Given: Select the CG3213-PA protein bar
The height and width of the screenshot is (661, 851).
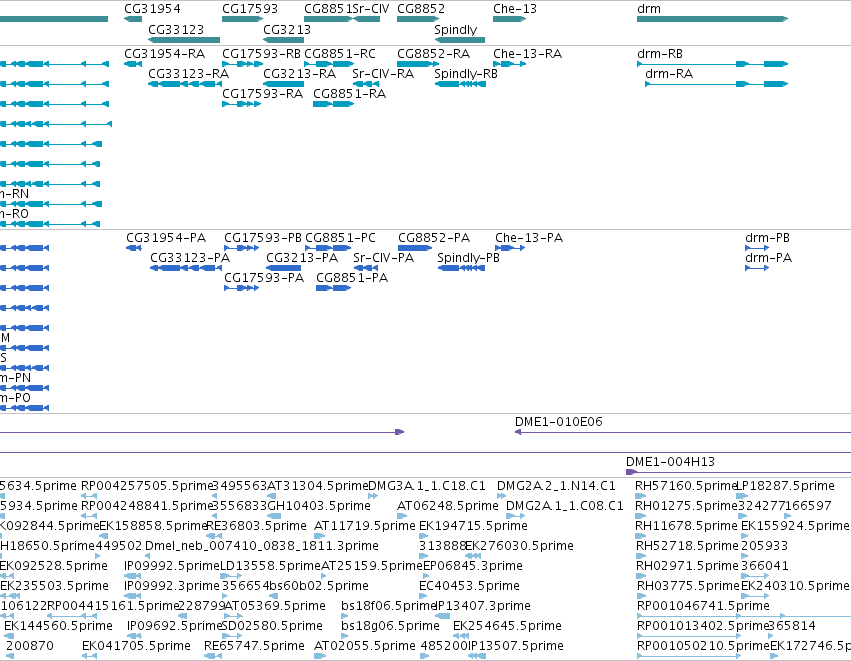Looking at the screenshot, I should point(283,268).
